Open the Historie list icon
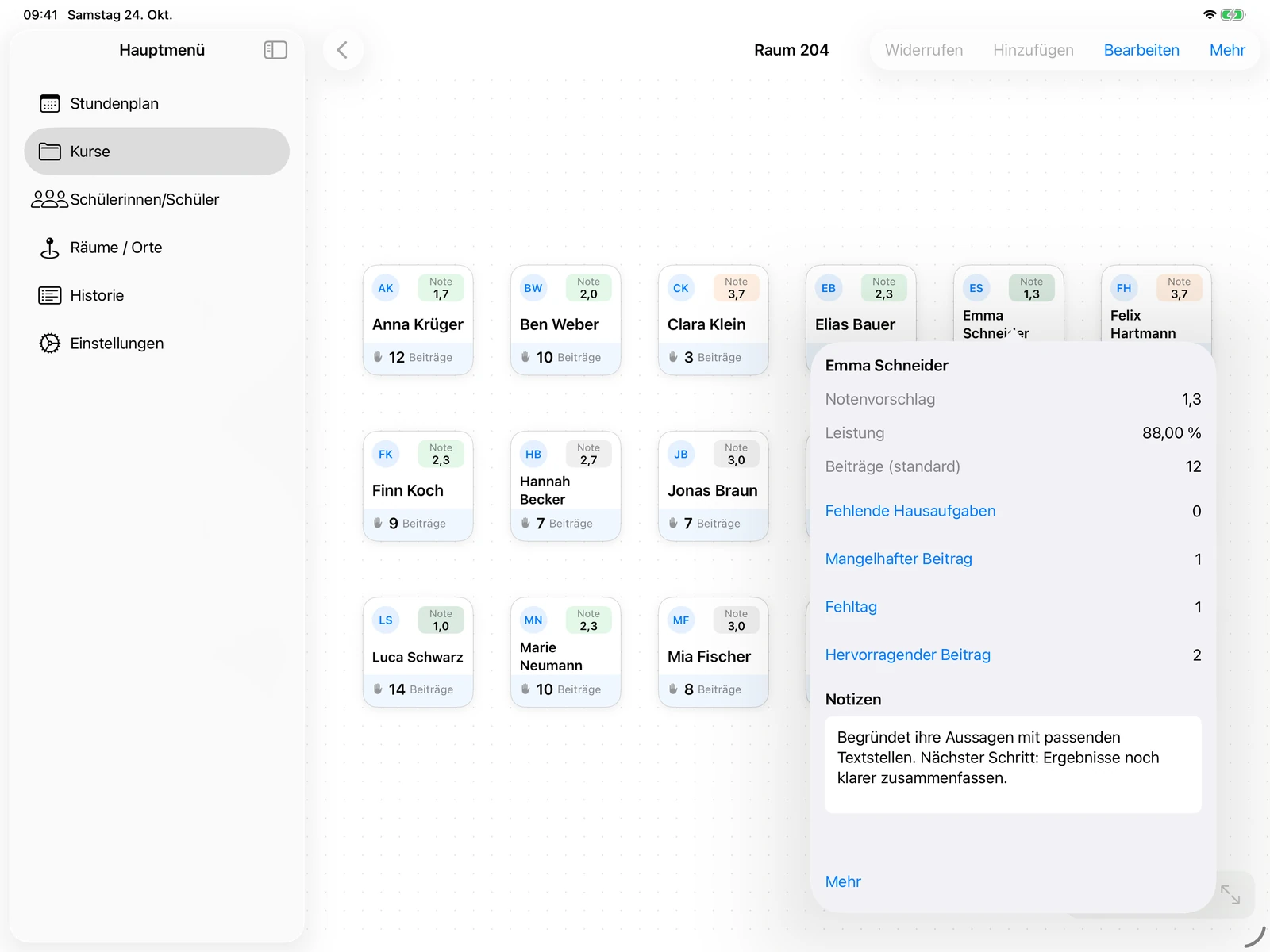This screenshot has height=952, width=1270. pos(50,295)
